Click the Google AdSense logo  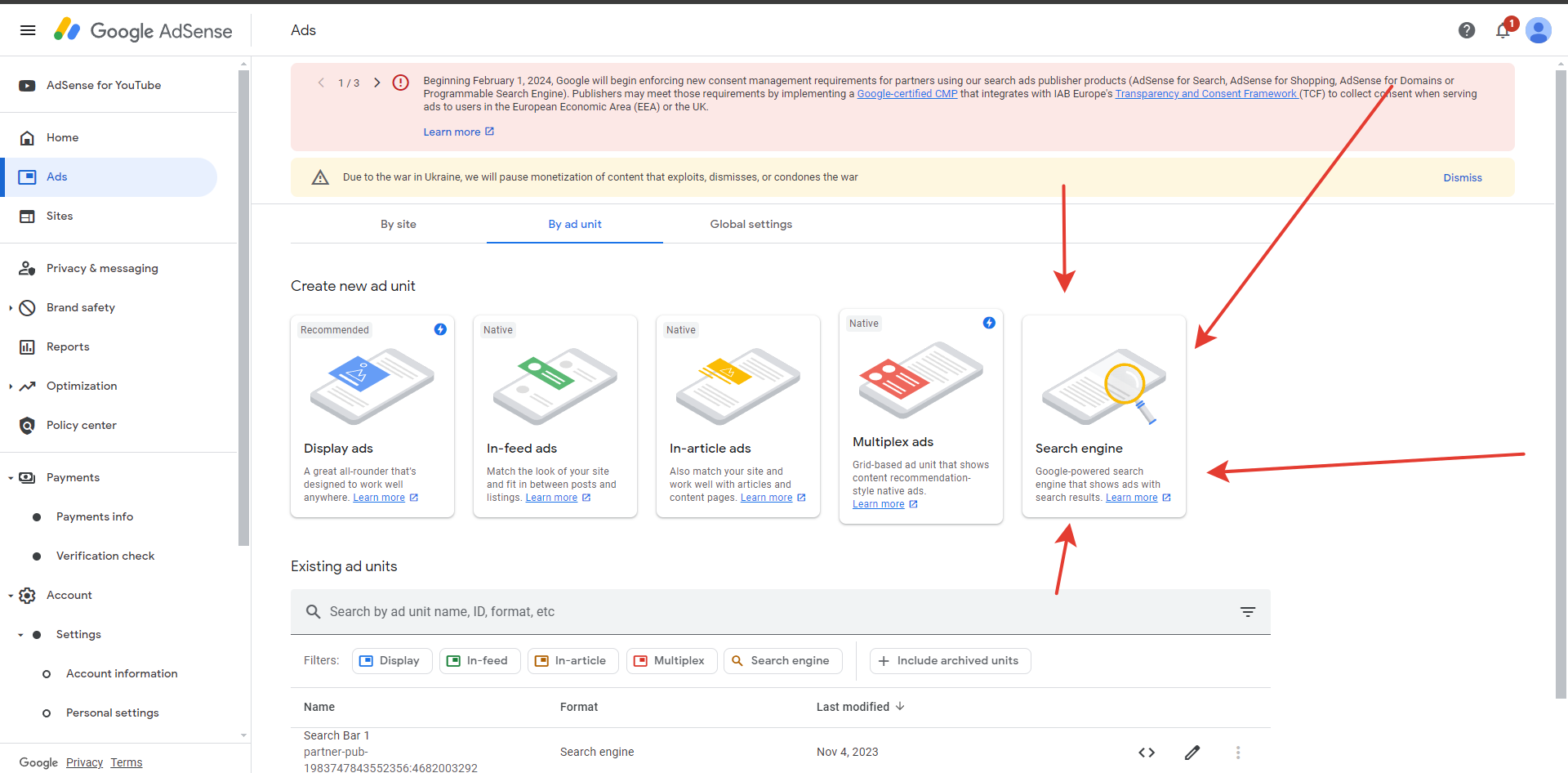pyautogui.click(x=143, y=30)
